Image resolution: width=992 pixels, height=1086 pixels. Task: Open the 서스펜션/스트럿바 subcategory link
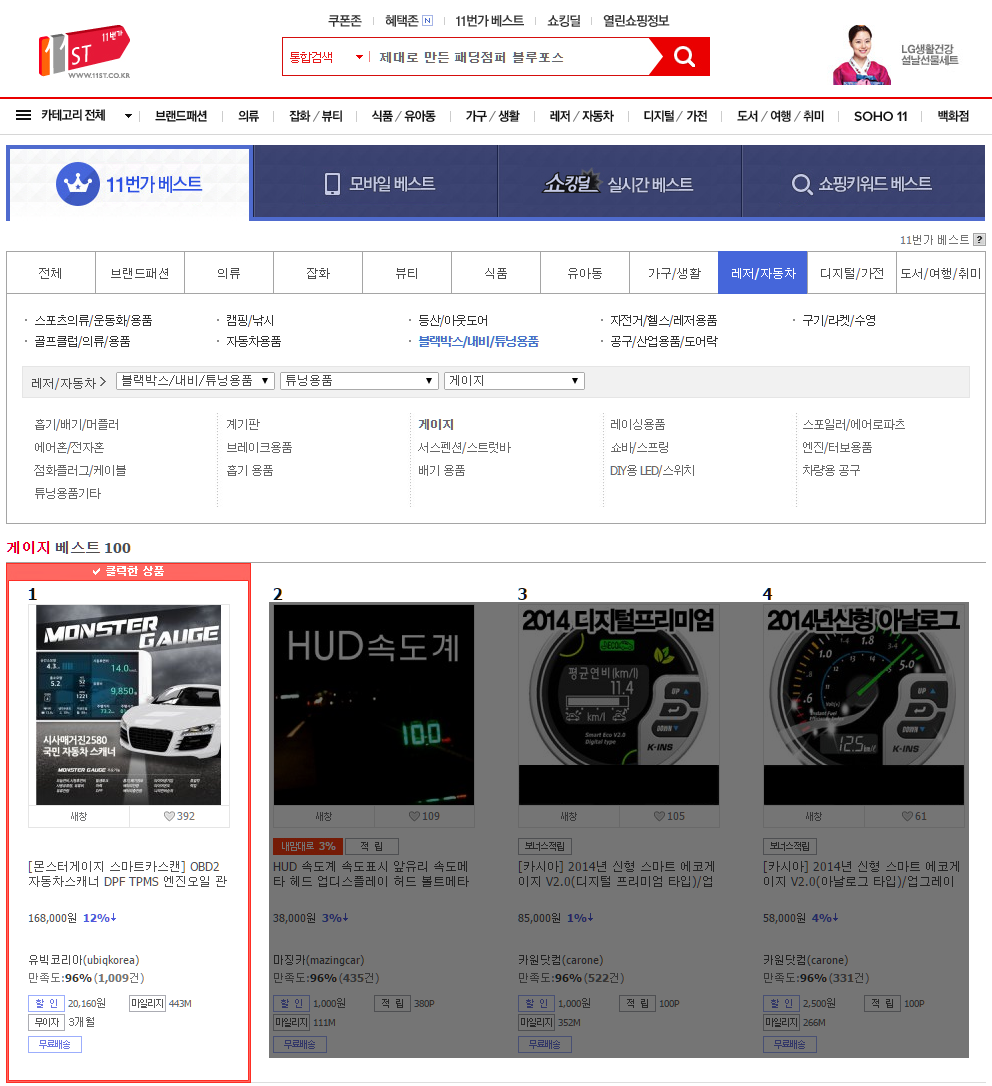pos(464,447)
